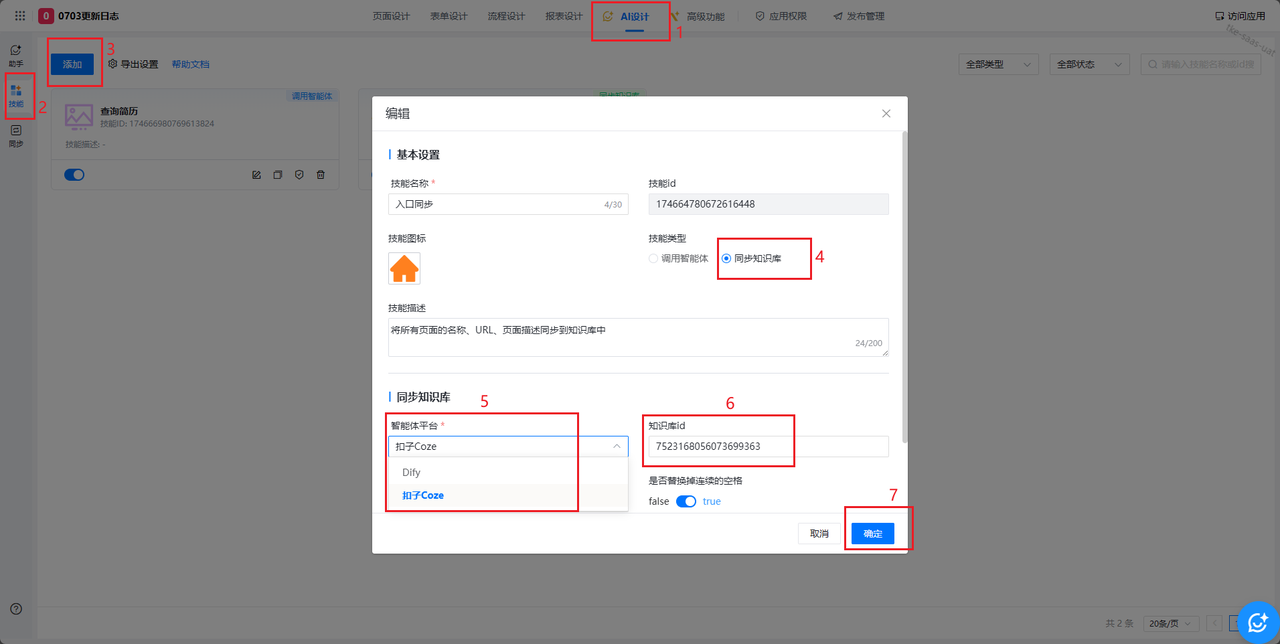The image size is (1280, 644).
Task: Open the floating AI chat assistant icon
Action: coord(1257,622)
